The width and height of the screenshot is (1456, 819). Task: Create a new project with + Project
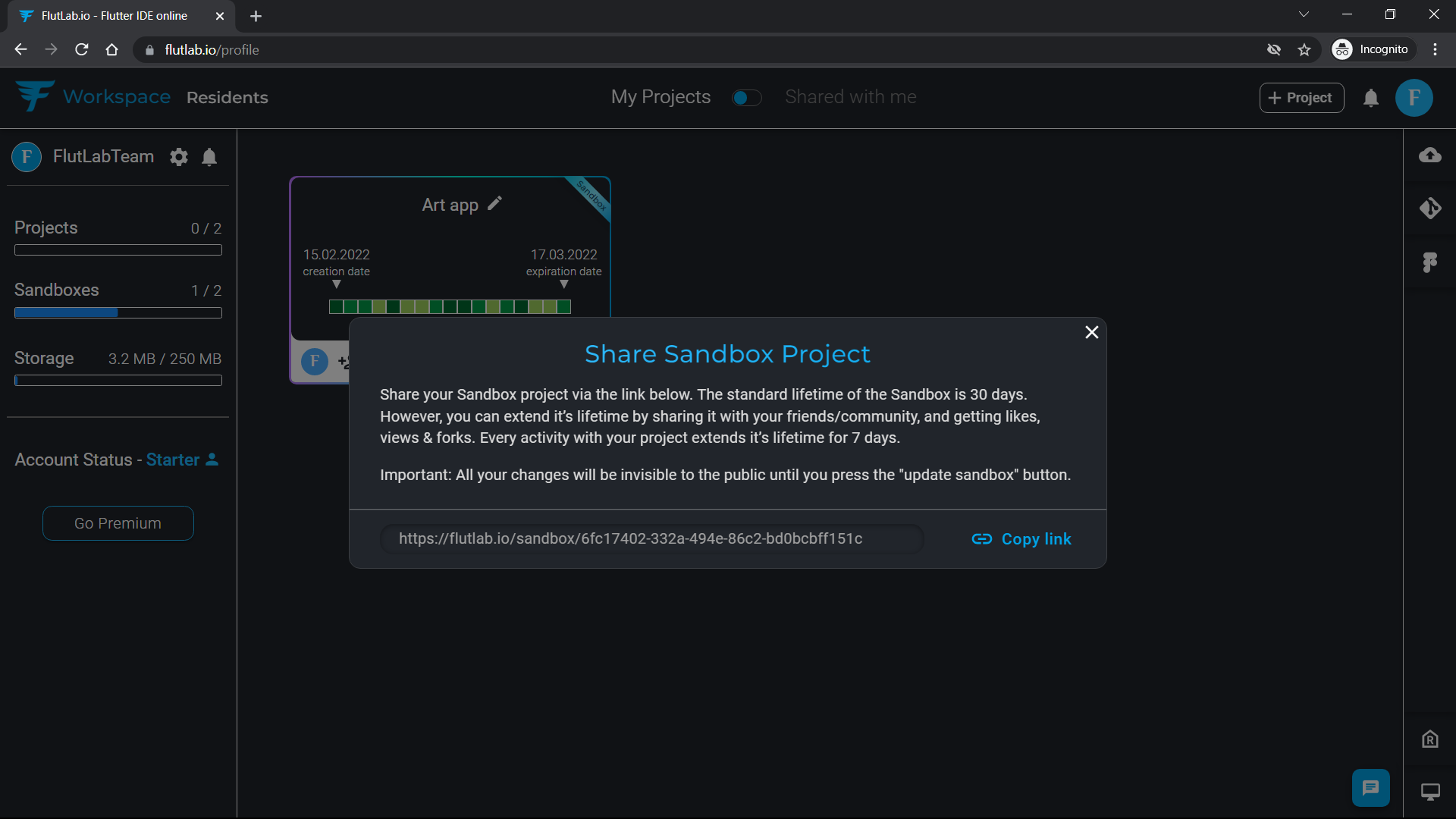[1301, 98]
